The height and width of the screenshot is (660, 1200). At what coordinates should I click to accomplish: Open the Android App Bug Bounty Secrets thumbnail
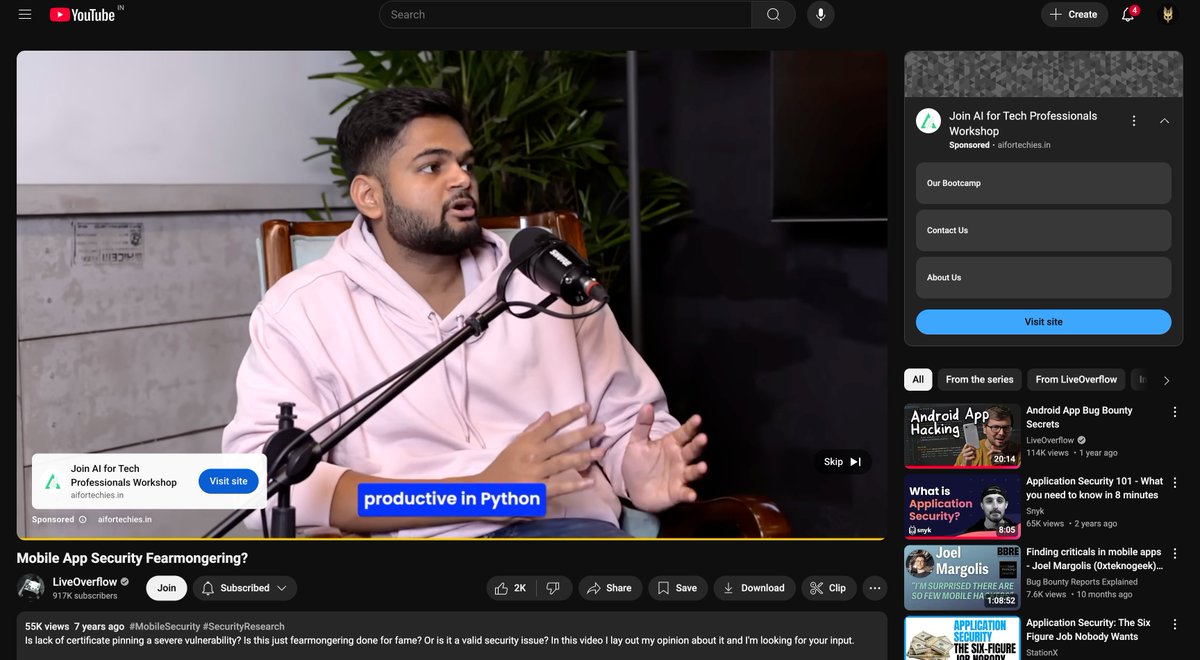(961, 434)
